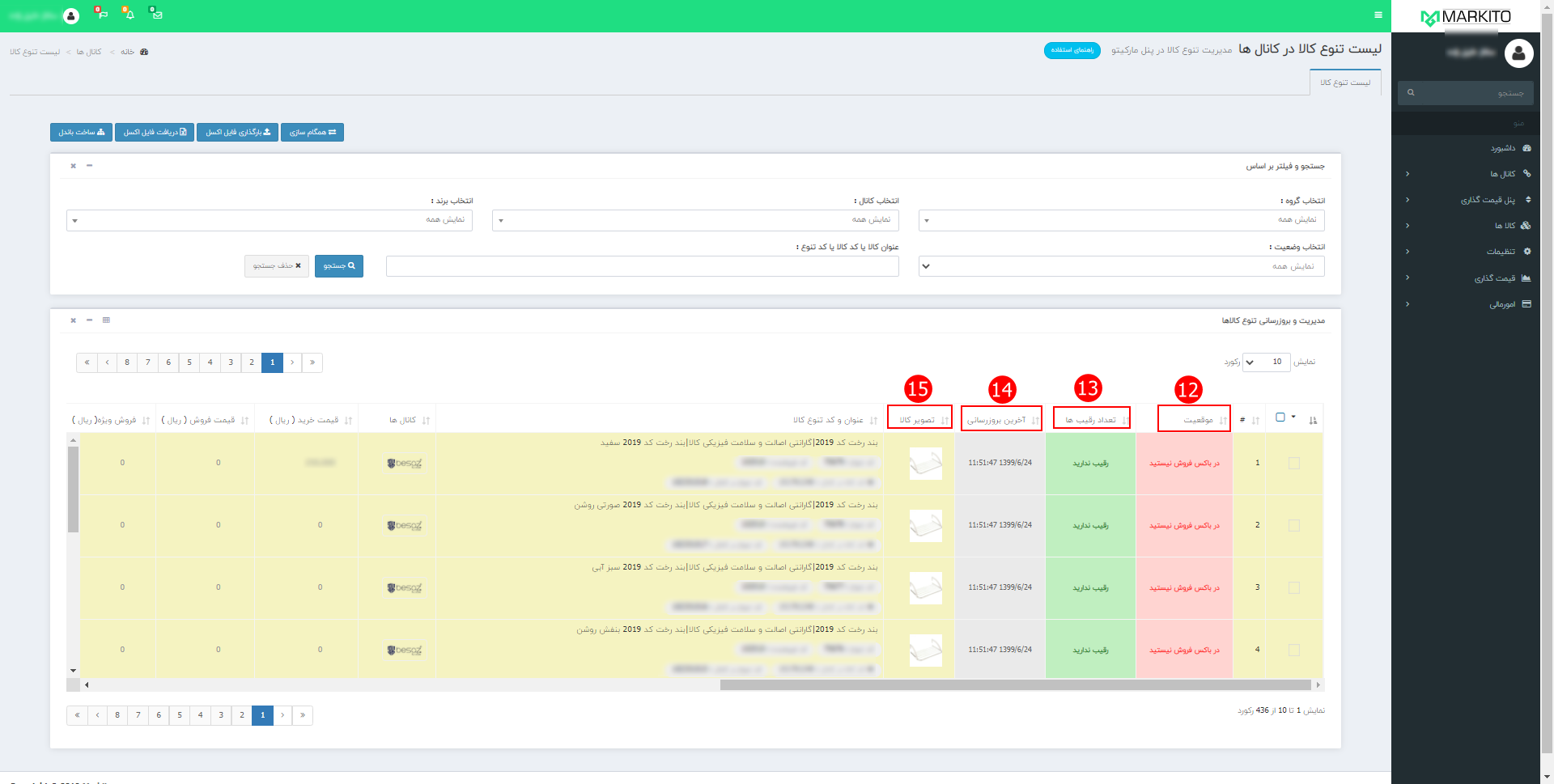Open the table columns grid icon

pyautogui.click(x=106, y=320)
